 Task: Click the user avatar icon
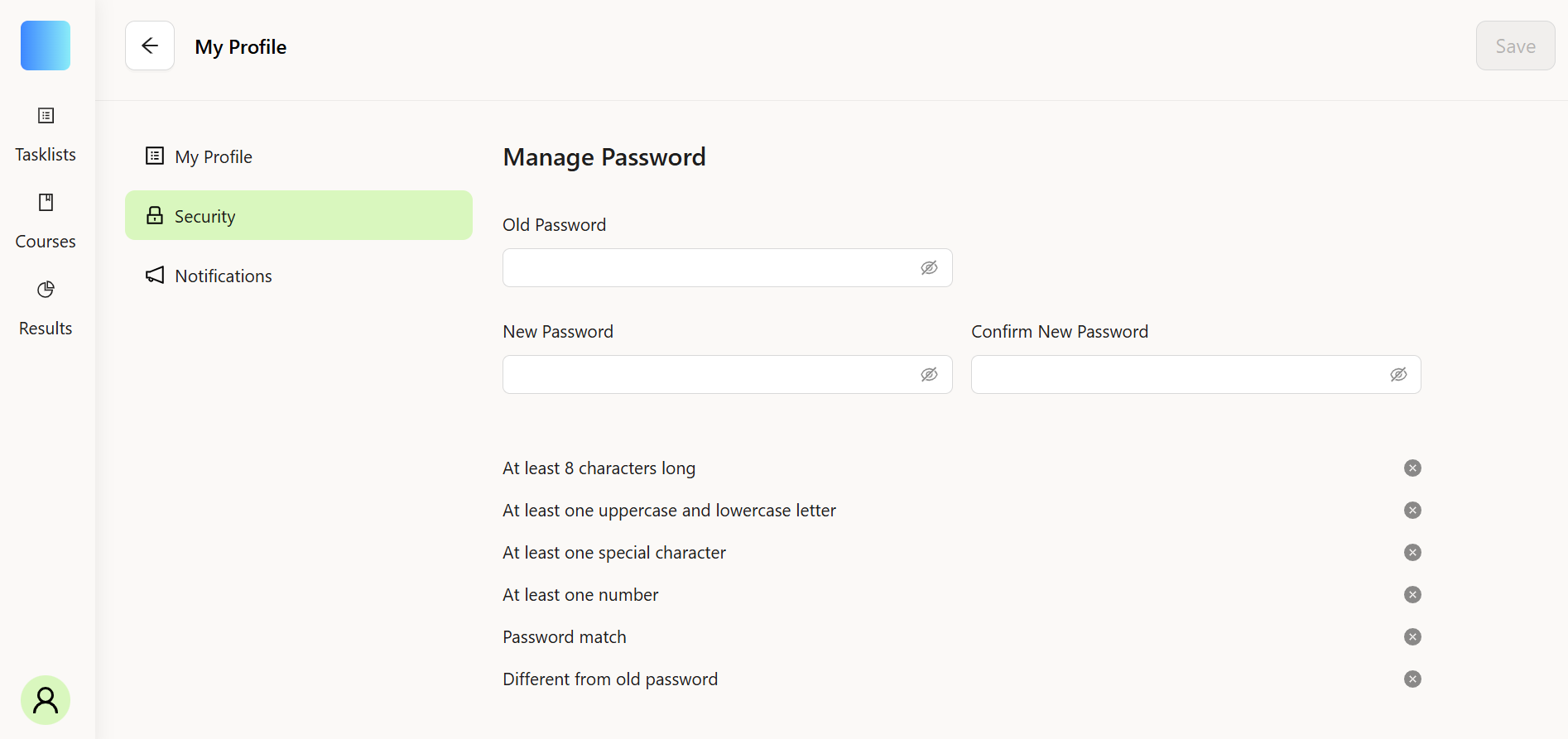pos(46,700)
